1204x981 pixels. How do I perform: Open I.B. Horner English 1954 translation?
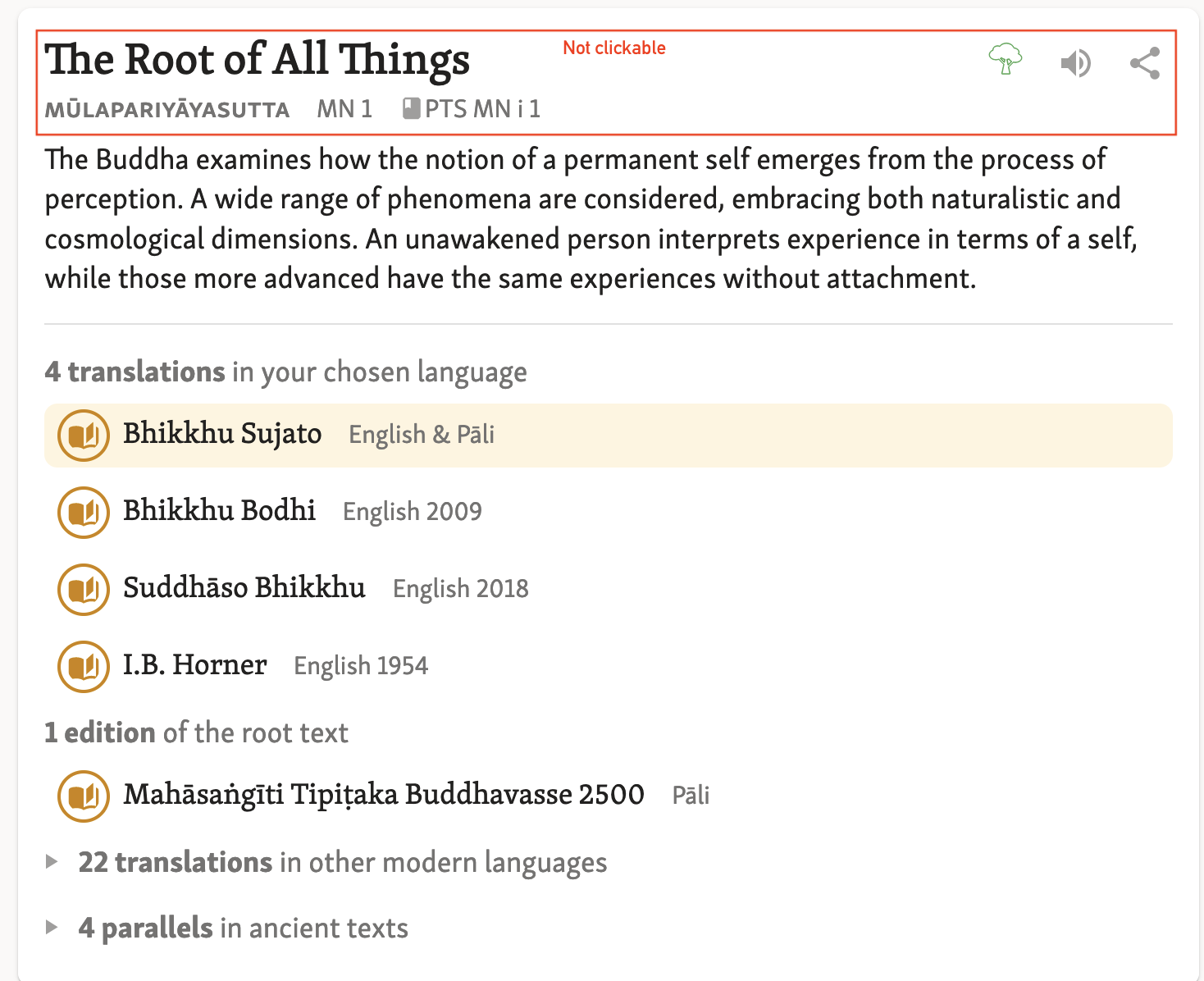609,667
